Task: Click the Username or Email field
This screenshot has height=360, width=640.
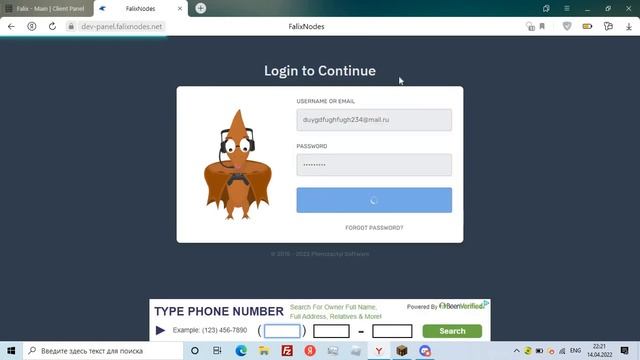Action: click(374, 120)
